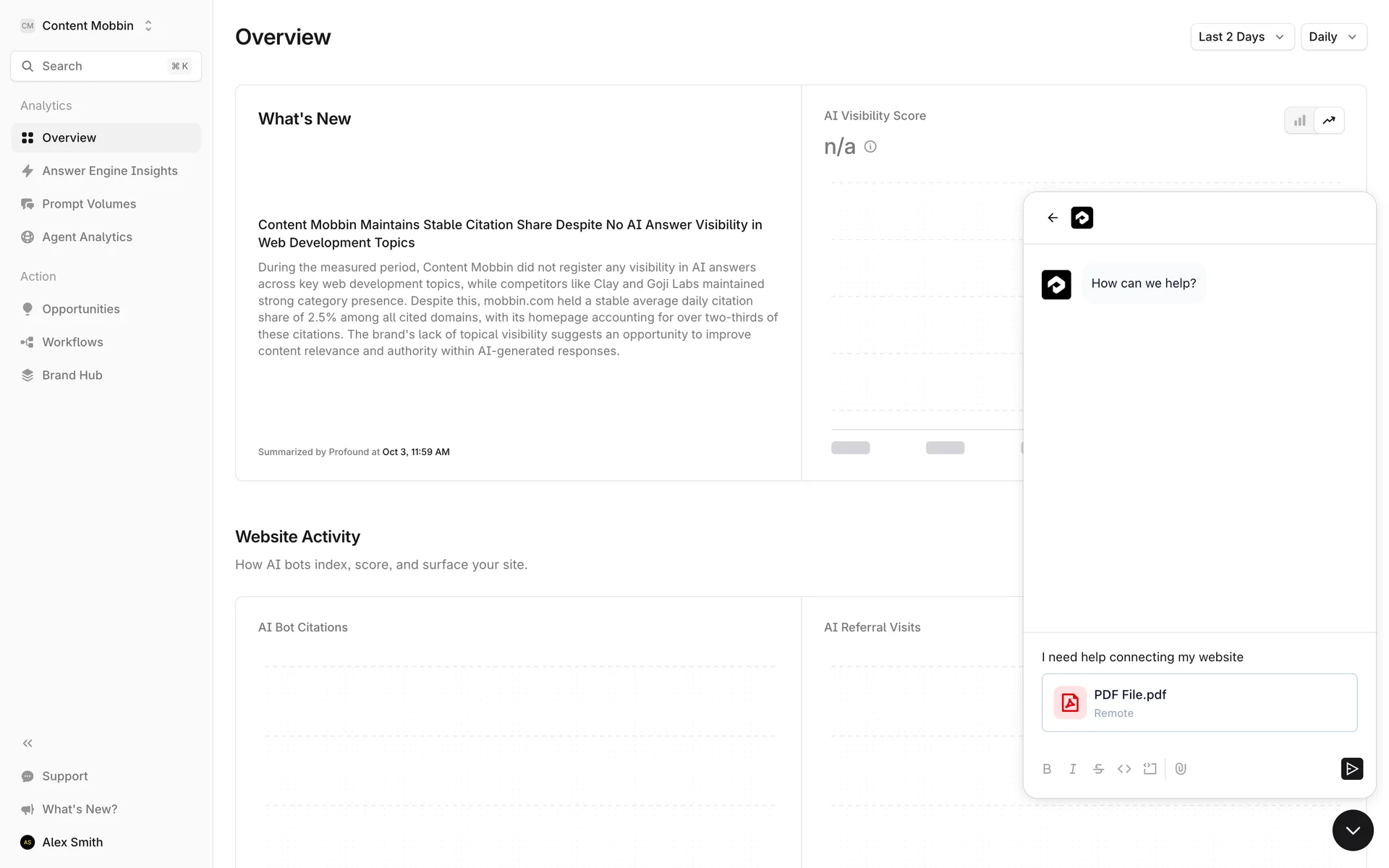Go to Prompt Volumes section
Image resolution: width=1389 pixels, height=868 pixels.
coord(88,204)
